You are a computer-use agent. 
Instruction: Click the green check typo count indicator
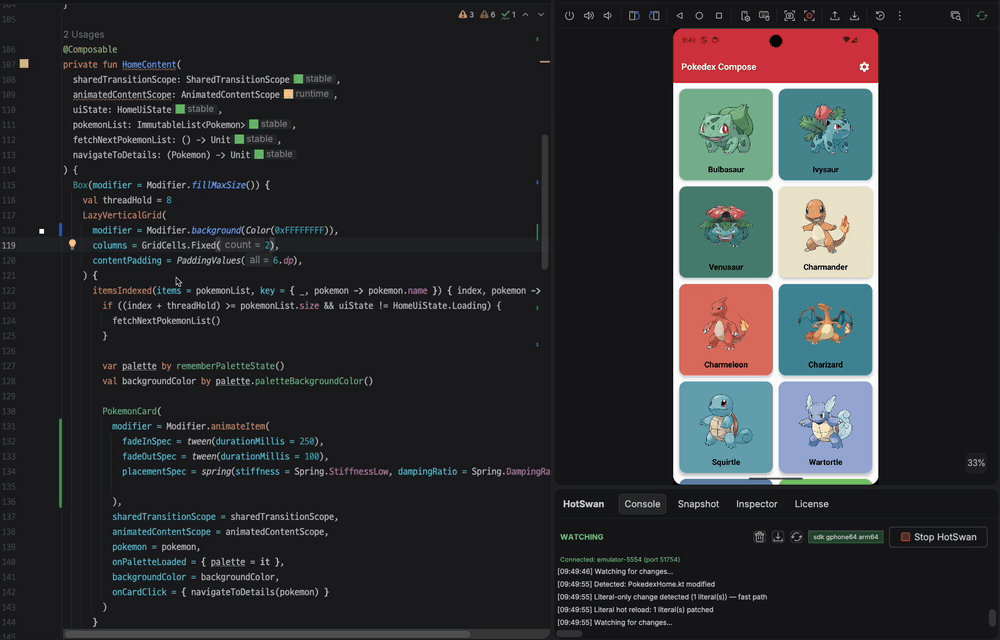point(508,15)
